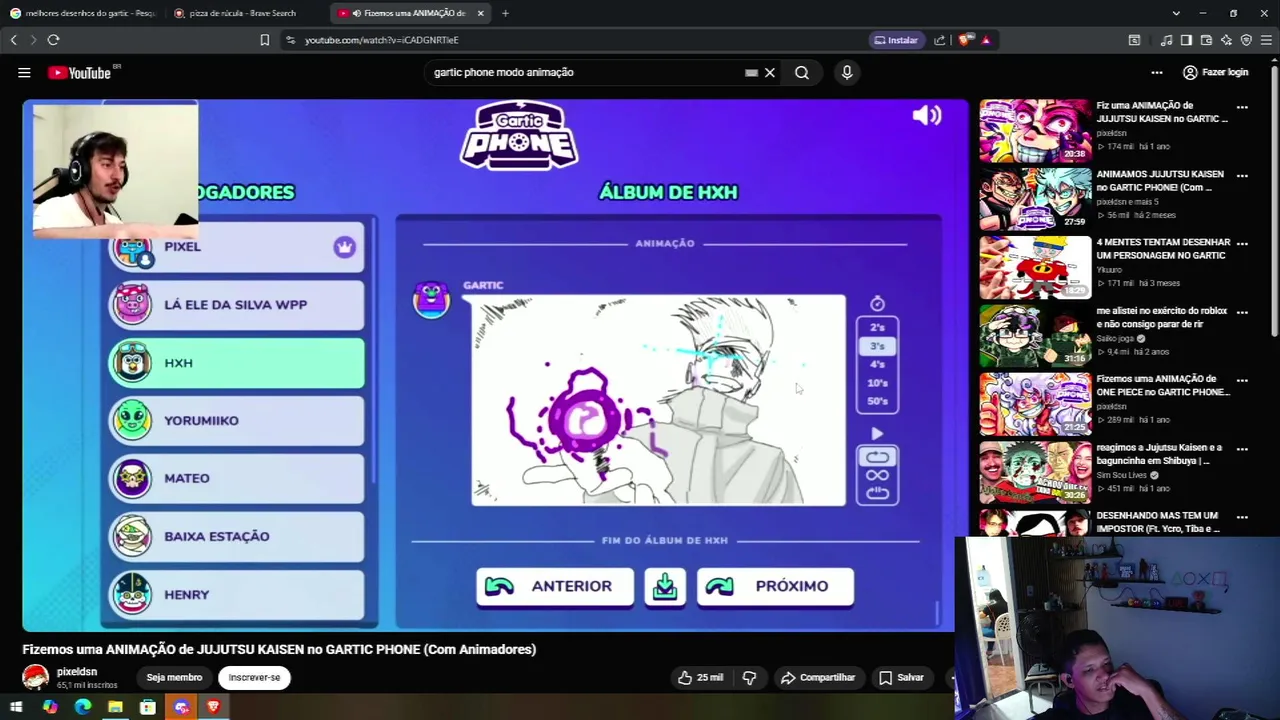Image resolution: width=1280 pixels, height=720 pixels.
Task: Save video with Salvar button
Action: 901,678
